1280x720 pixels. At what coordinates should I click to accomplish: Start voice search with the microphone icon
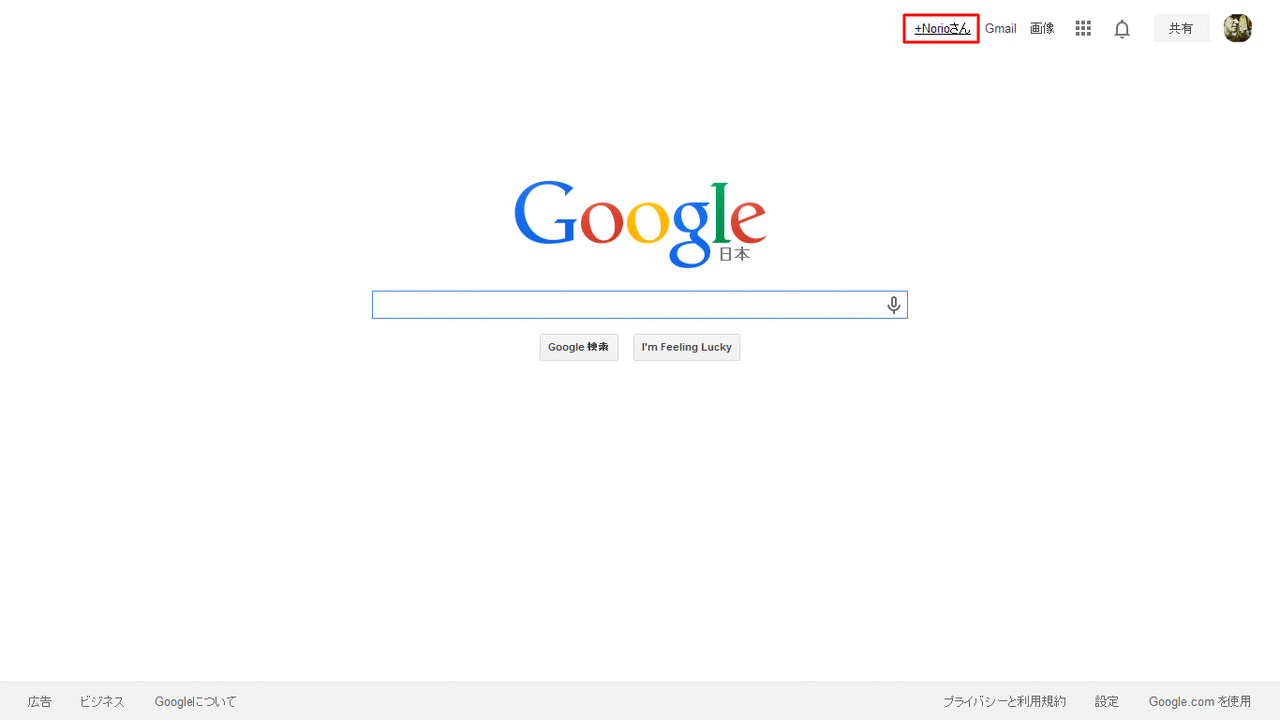(894, 305)
